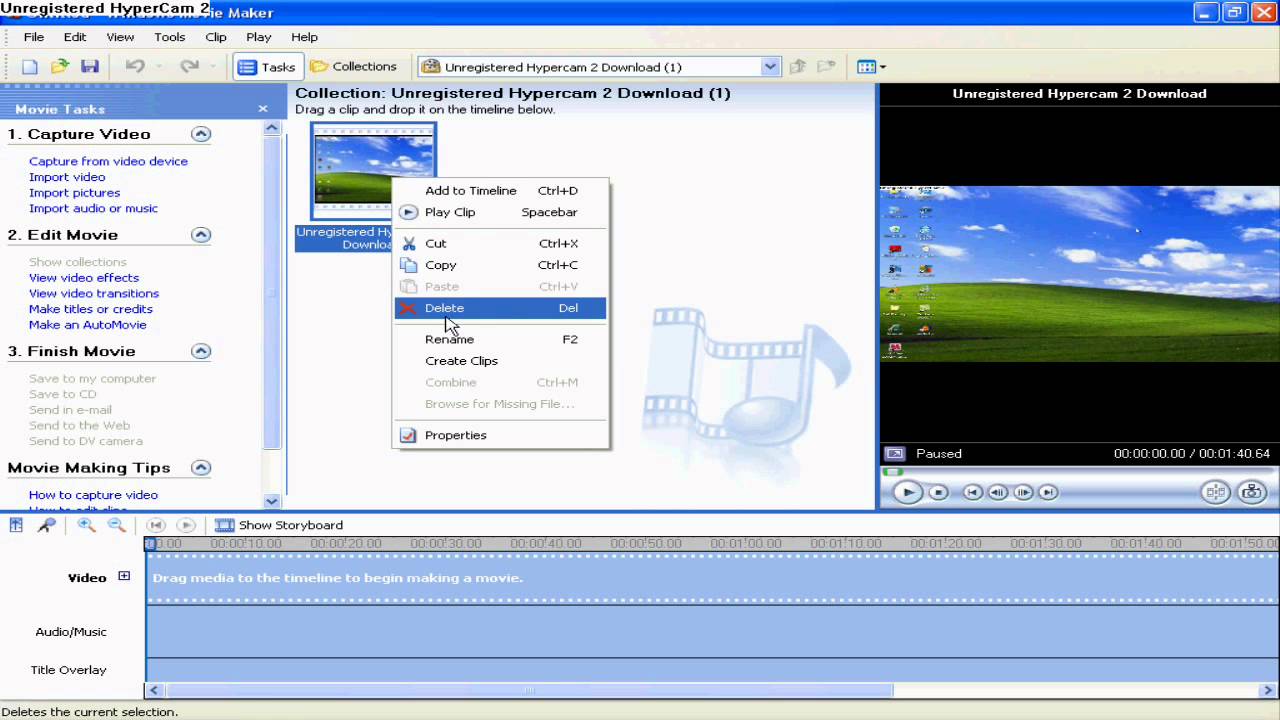Choose Add to Timeline in context menu

tap(501, 191)
